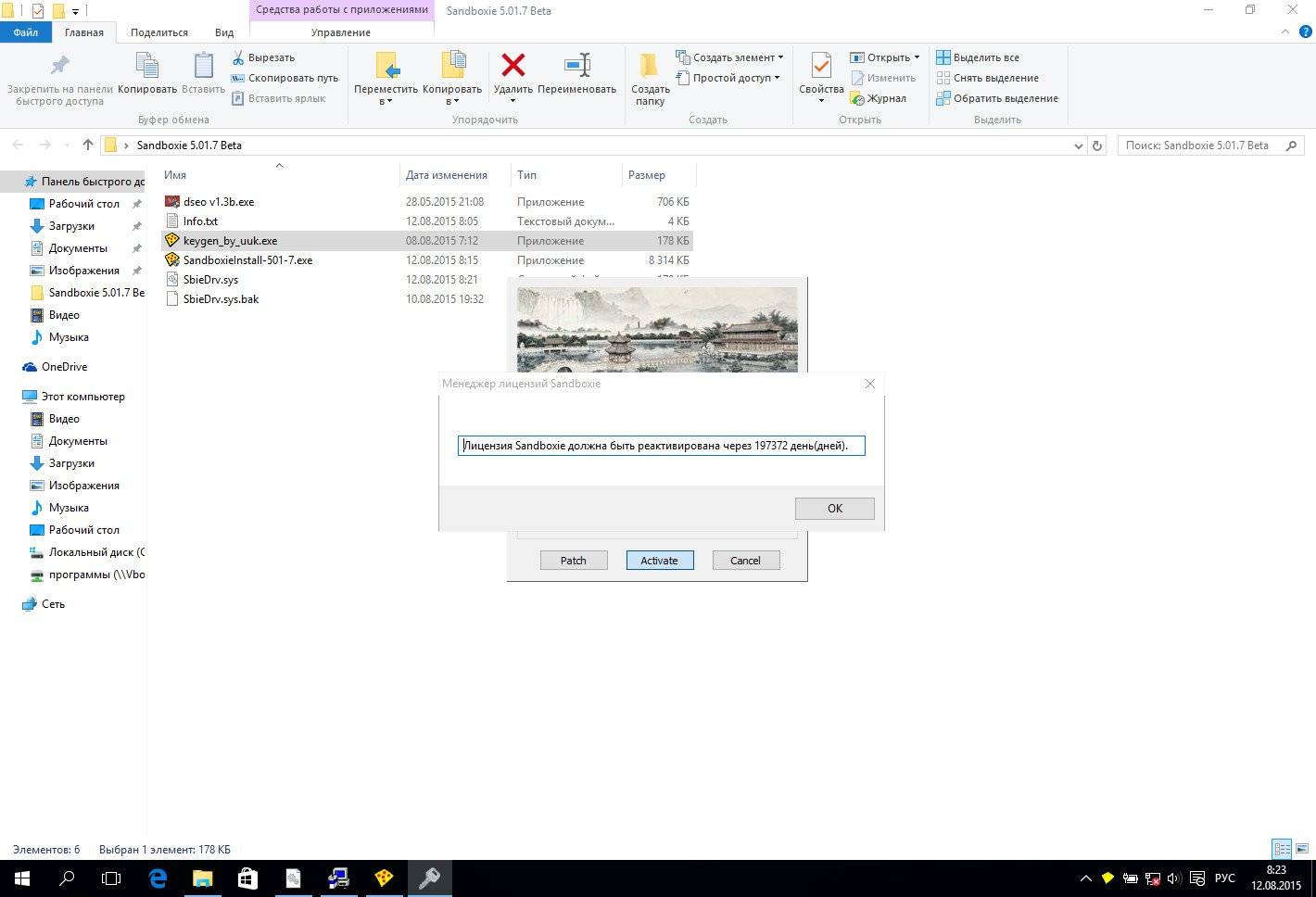The width and height of the screenshot is (1316, 897).
Task: Click the Pin to Quick access icon
Action: click(x=59, y=66)
